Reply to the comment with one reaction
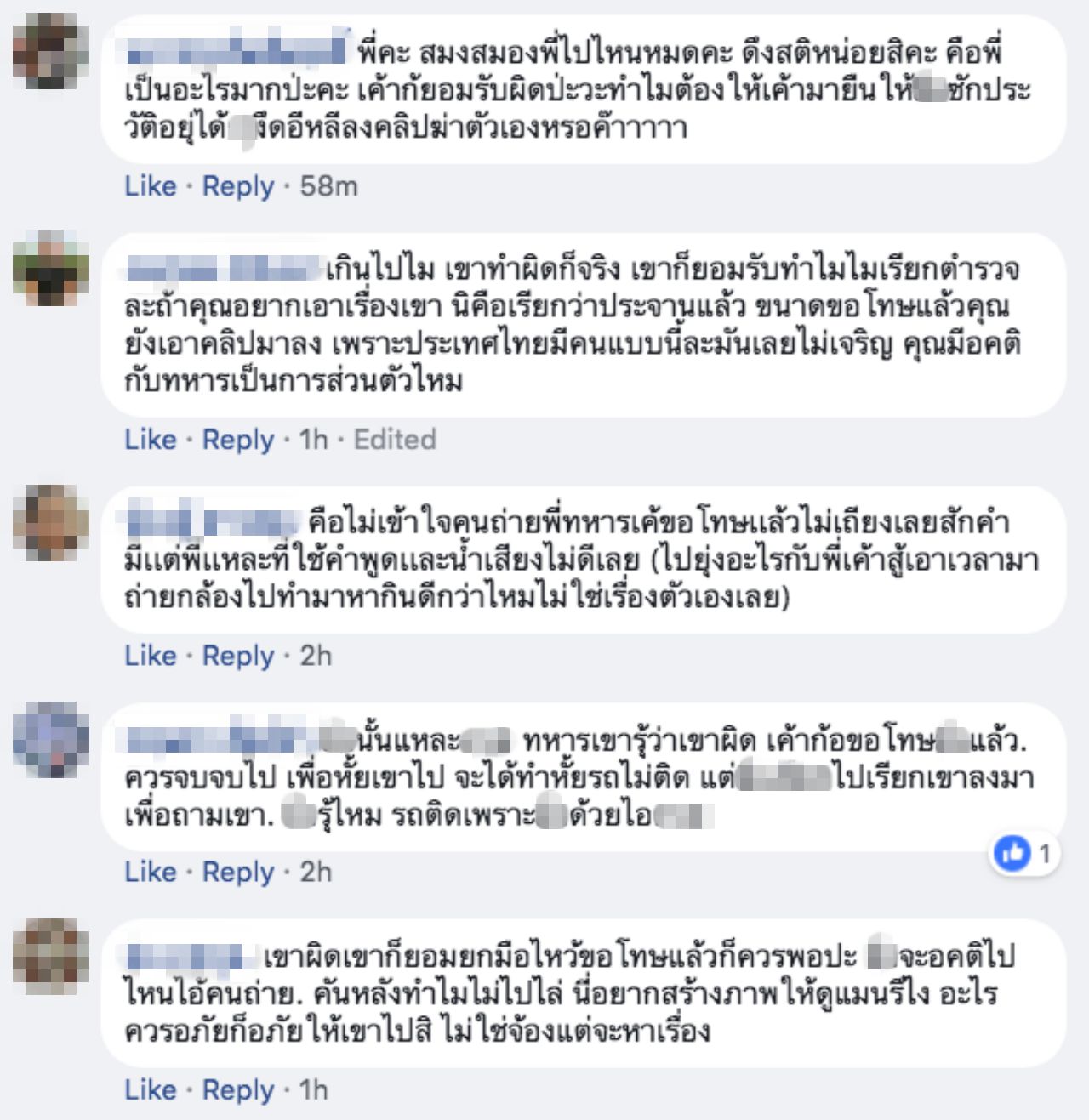This screenshot has height=1120, width=1089. (238, 872)
